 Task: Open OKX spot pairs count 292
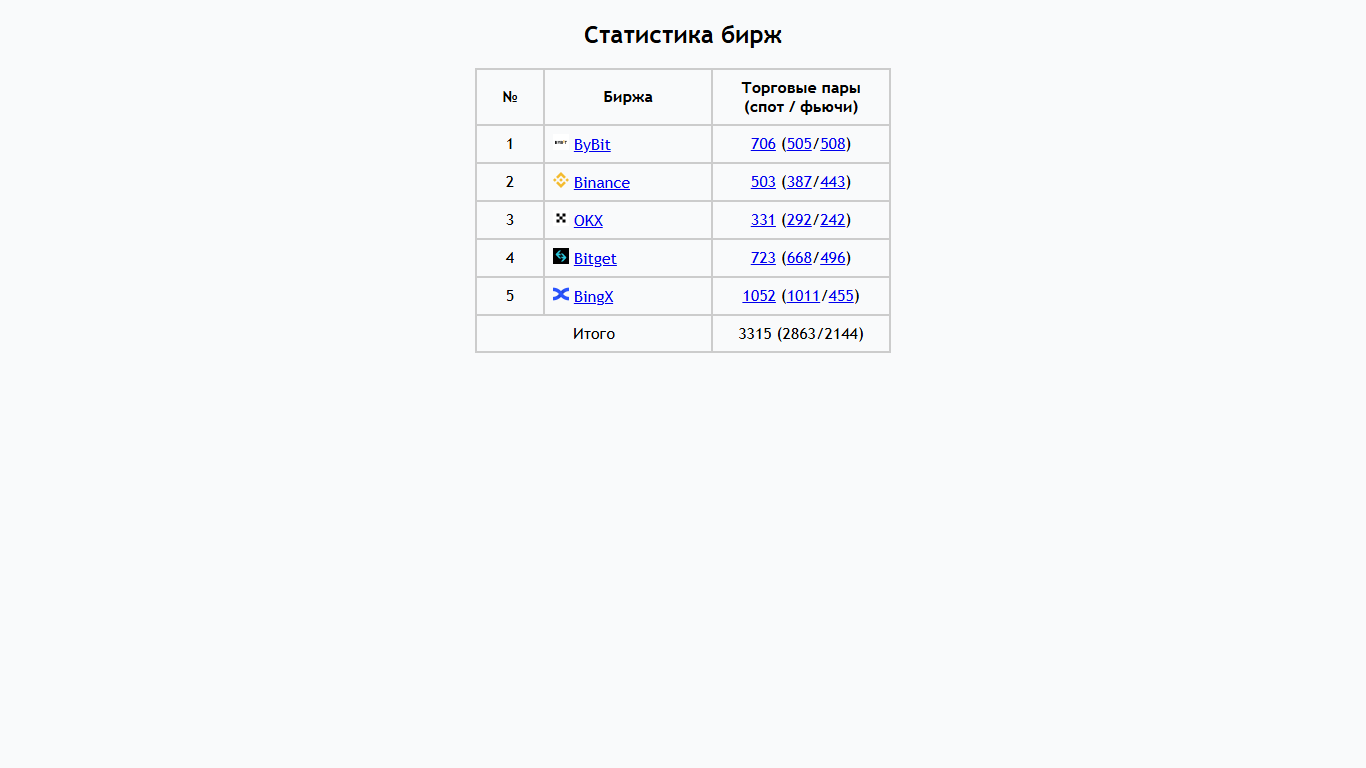pyautogui.click(x=799, y=220)
